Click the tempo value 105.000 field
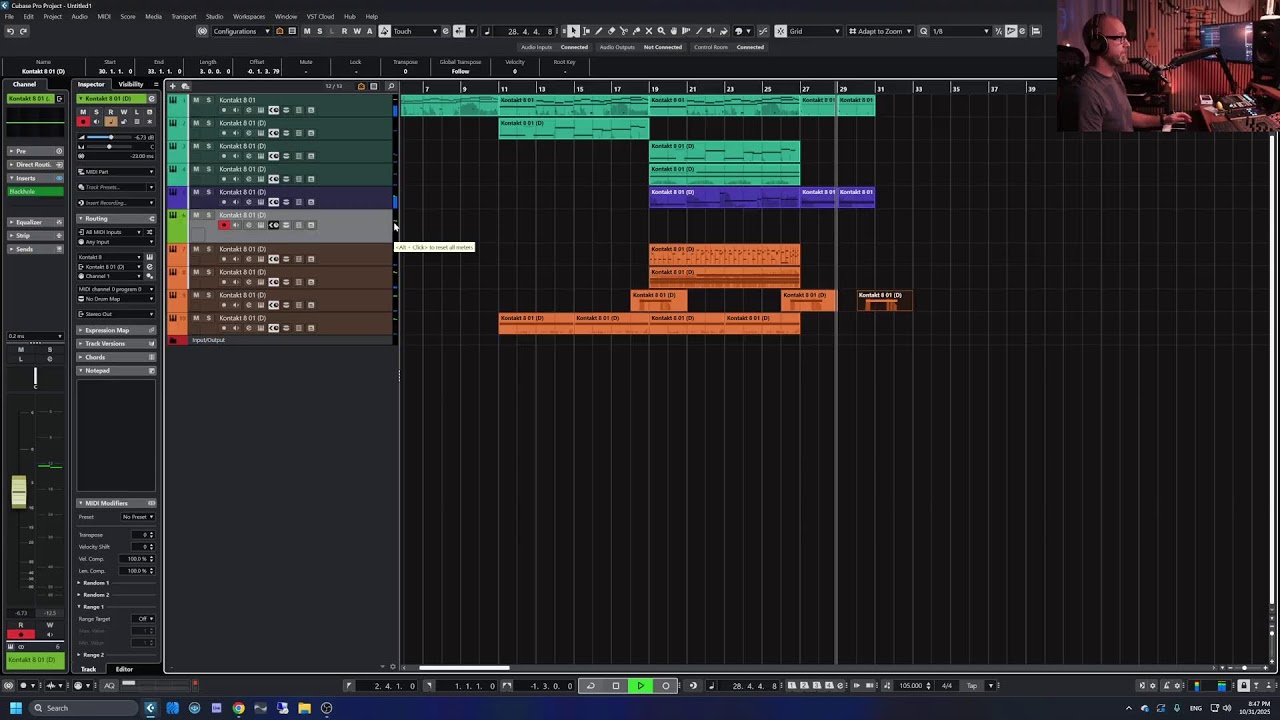 tap(911, 686)
